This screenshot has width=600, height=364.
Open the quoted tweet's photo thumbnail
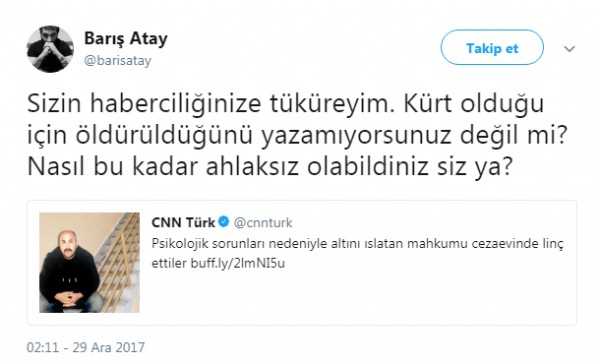(x=90, y=263)
